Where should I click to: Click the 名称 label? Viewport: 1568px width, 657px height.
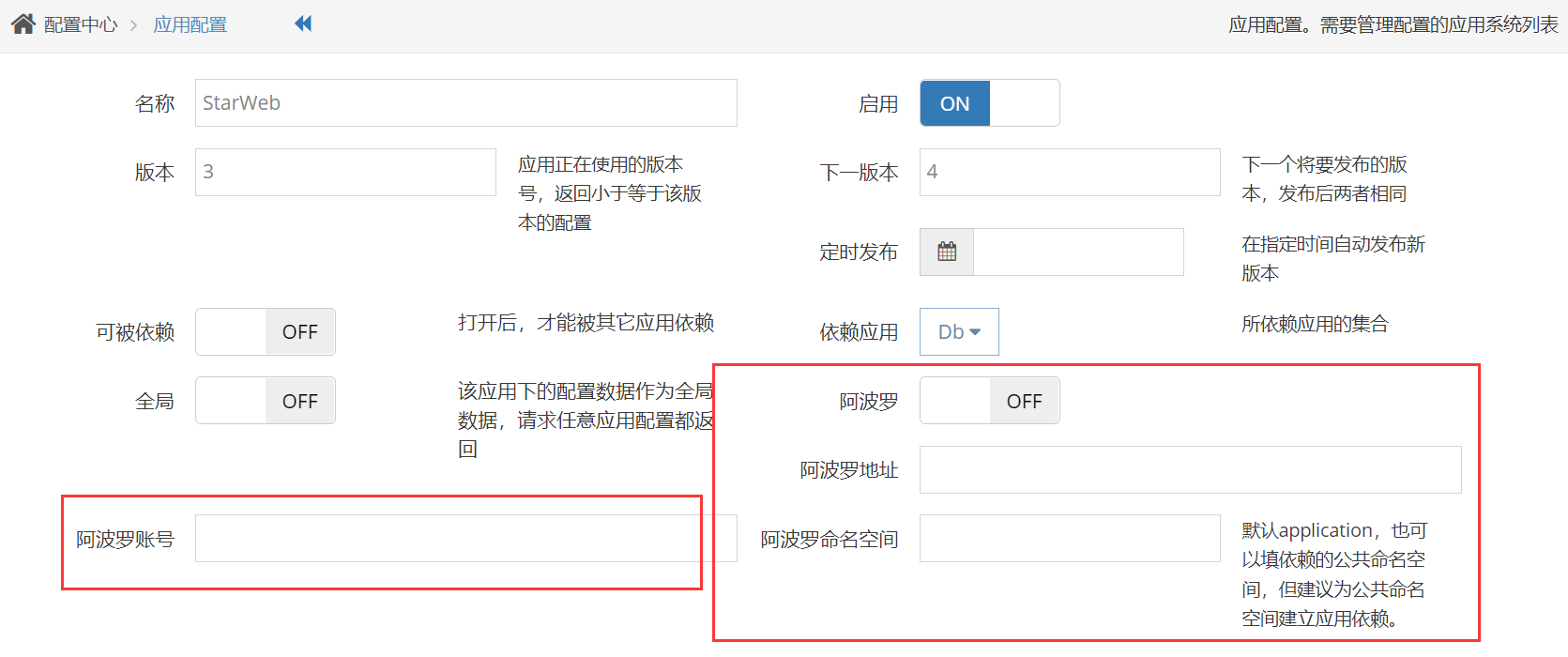(x=155, y=103)
